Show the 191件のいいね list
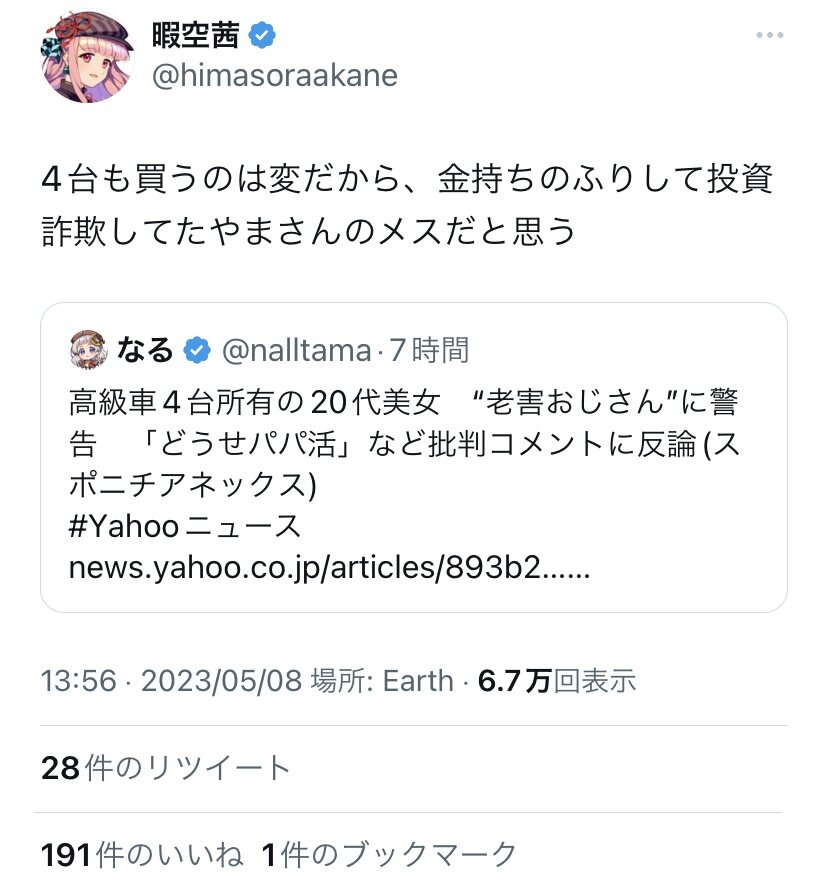Image resolution: width=828 pixels, height=882 pixels. pos(142,854)
